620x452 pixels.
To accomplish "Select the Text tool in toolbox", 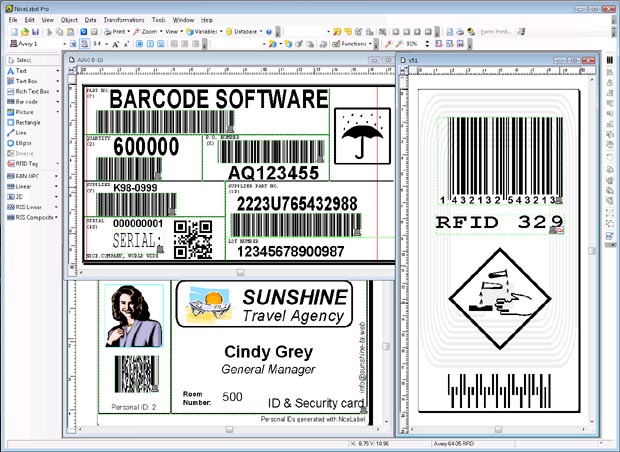I will [23, 71].
